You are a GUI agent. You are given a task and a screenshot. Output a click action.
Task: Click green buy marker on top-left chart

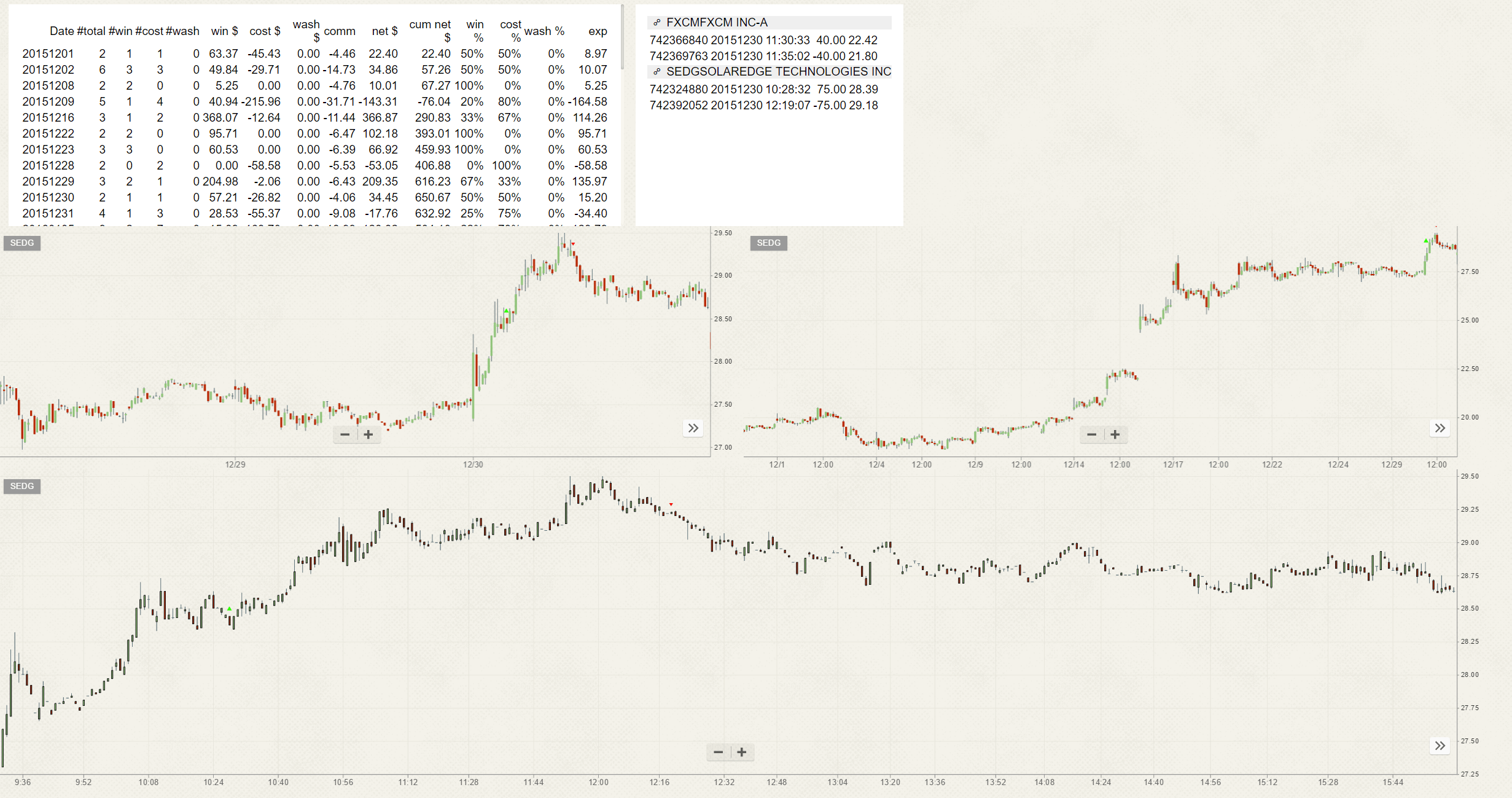[x=506, y=311]
